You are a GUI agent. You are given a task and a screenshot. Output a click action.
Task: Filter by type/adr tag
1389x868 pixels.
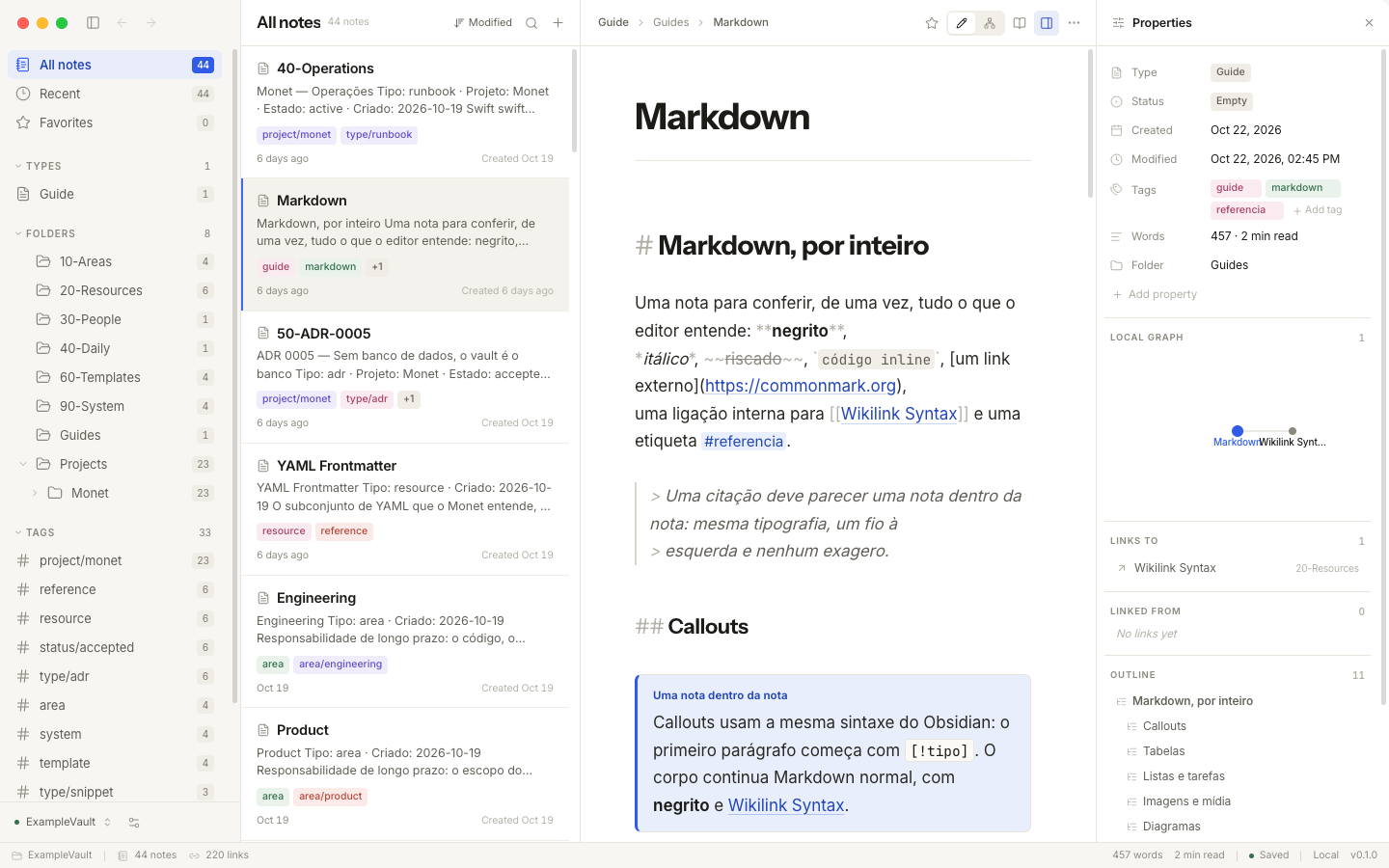click(x=115, y=676)
